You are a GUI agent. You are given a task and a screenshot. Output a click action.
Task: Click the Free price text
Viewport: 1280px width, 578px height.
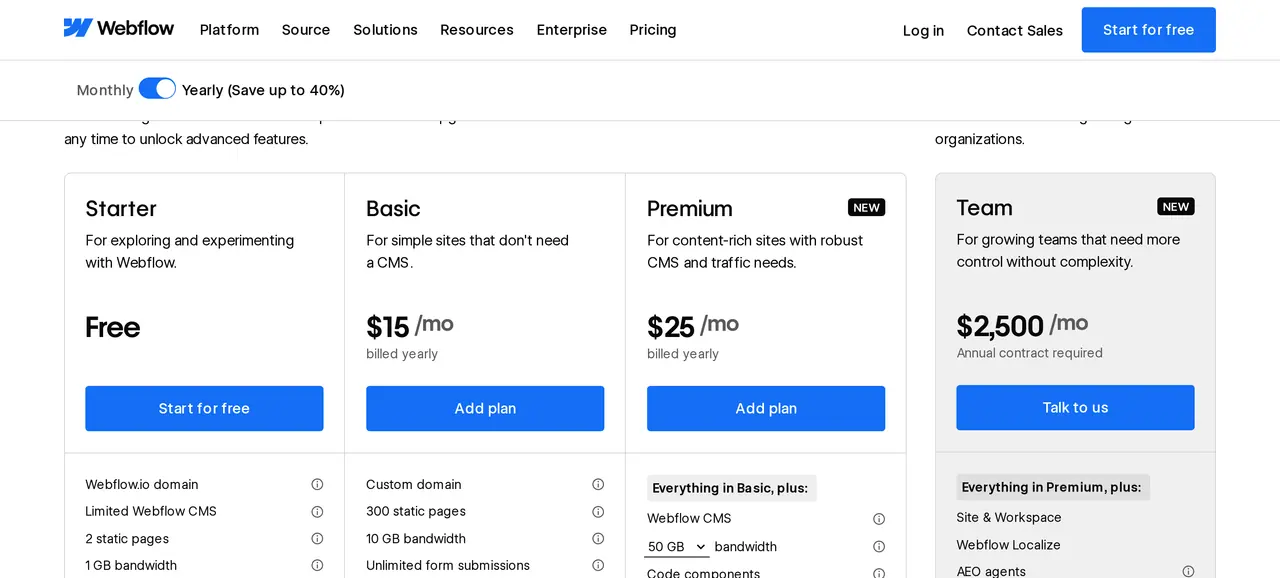point(113,327)
